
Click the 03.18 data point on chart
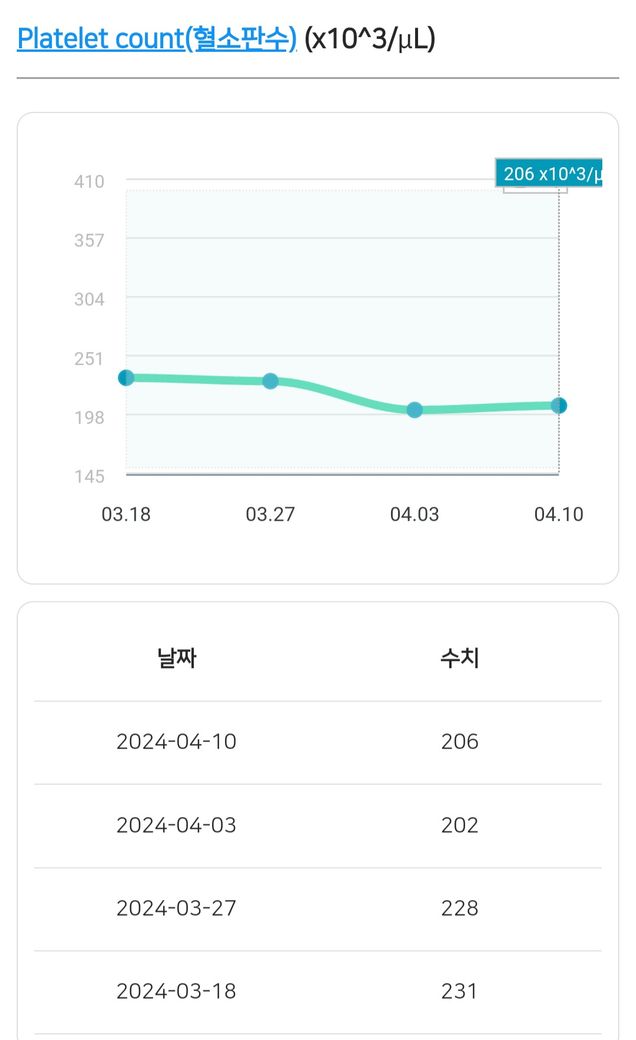coord(126,378)
